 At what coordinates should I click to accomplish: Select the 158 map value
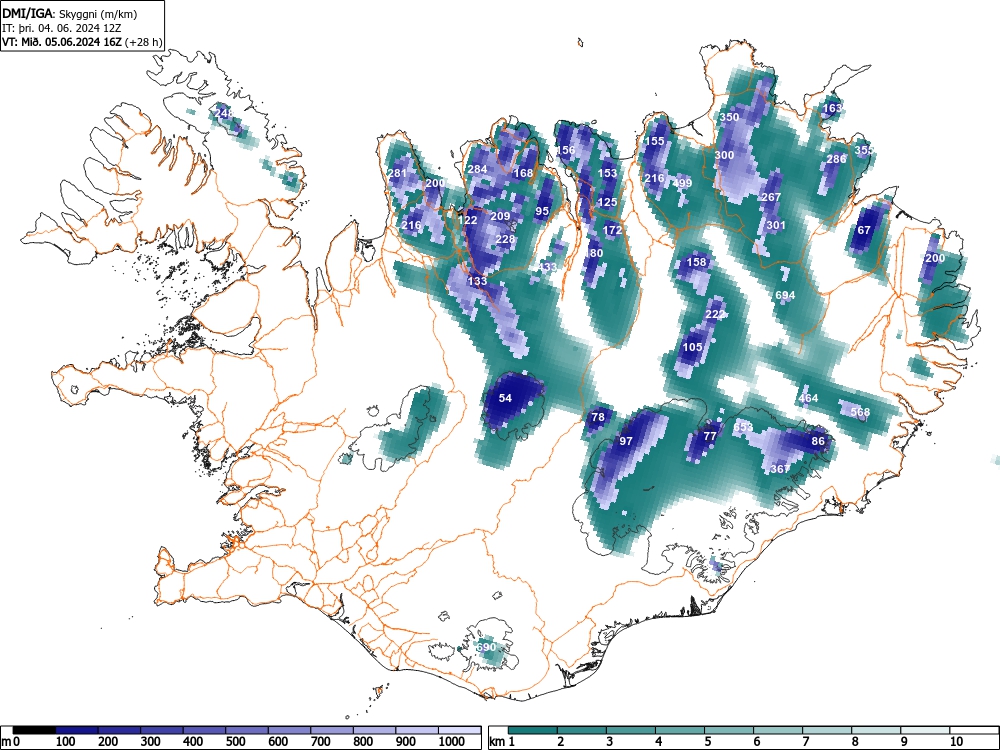pyautogui.click(x=696, y=261)
